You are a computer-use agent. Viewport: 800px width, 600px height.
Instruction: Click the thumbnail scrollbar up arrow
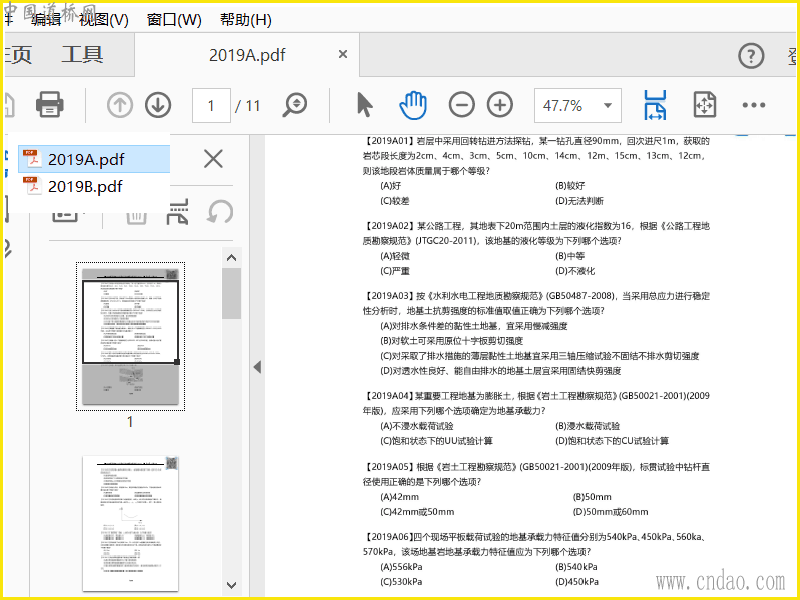click(232, 258)
